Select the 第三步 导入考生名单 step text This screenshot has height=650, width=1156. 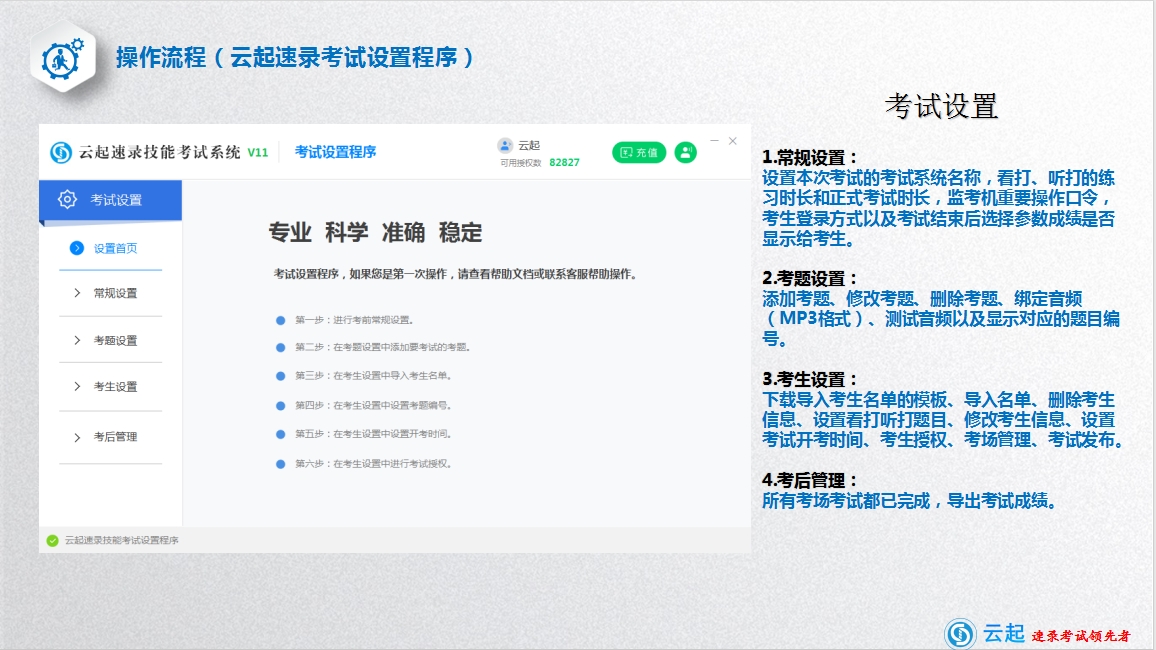(373, 376)
